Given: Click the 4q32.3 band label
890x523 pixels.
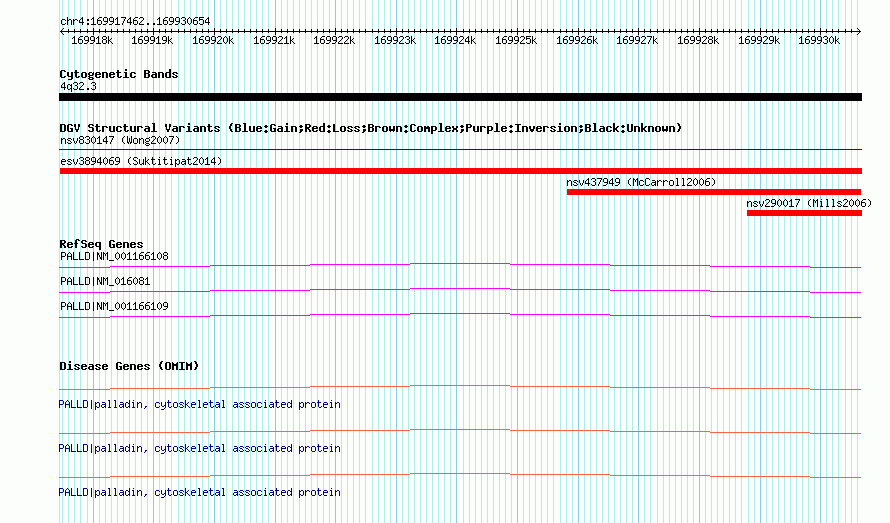Looking at the screenshot, I should [x=78, y=86].
